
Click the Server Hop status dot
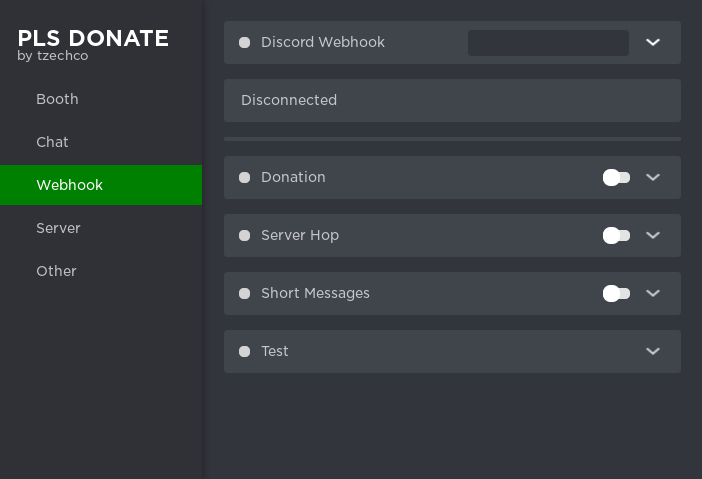244,235
